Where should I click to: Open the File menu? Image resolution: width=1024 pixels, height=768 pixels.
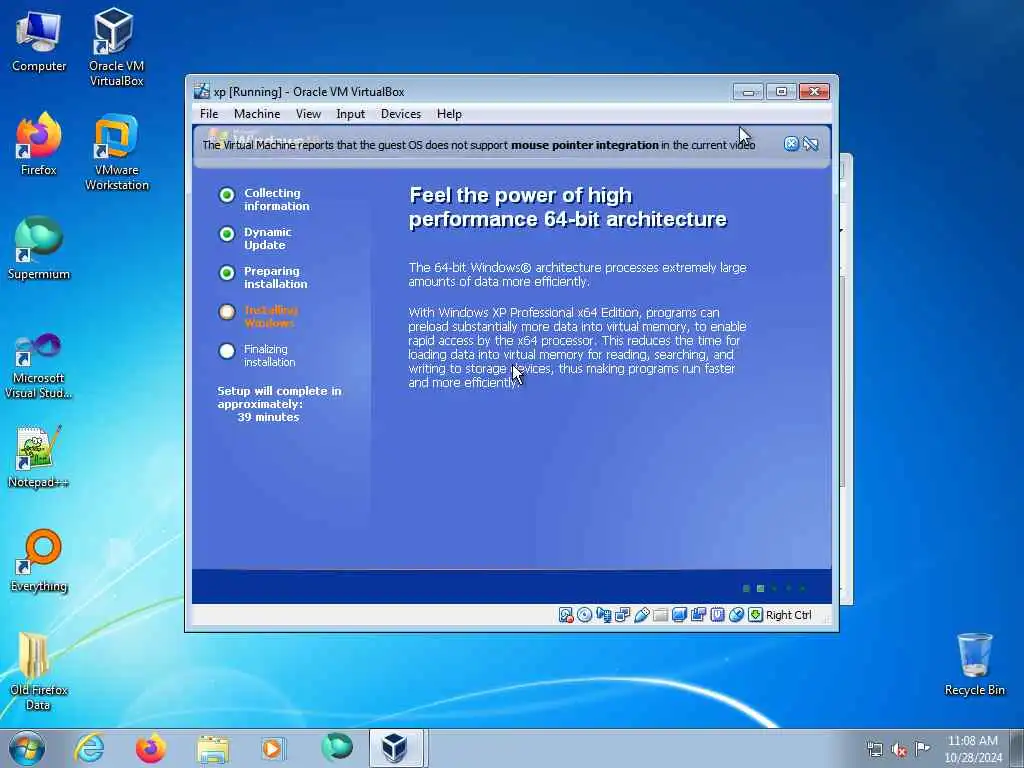click(209, 114)
